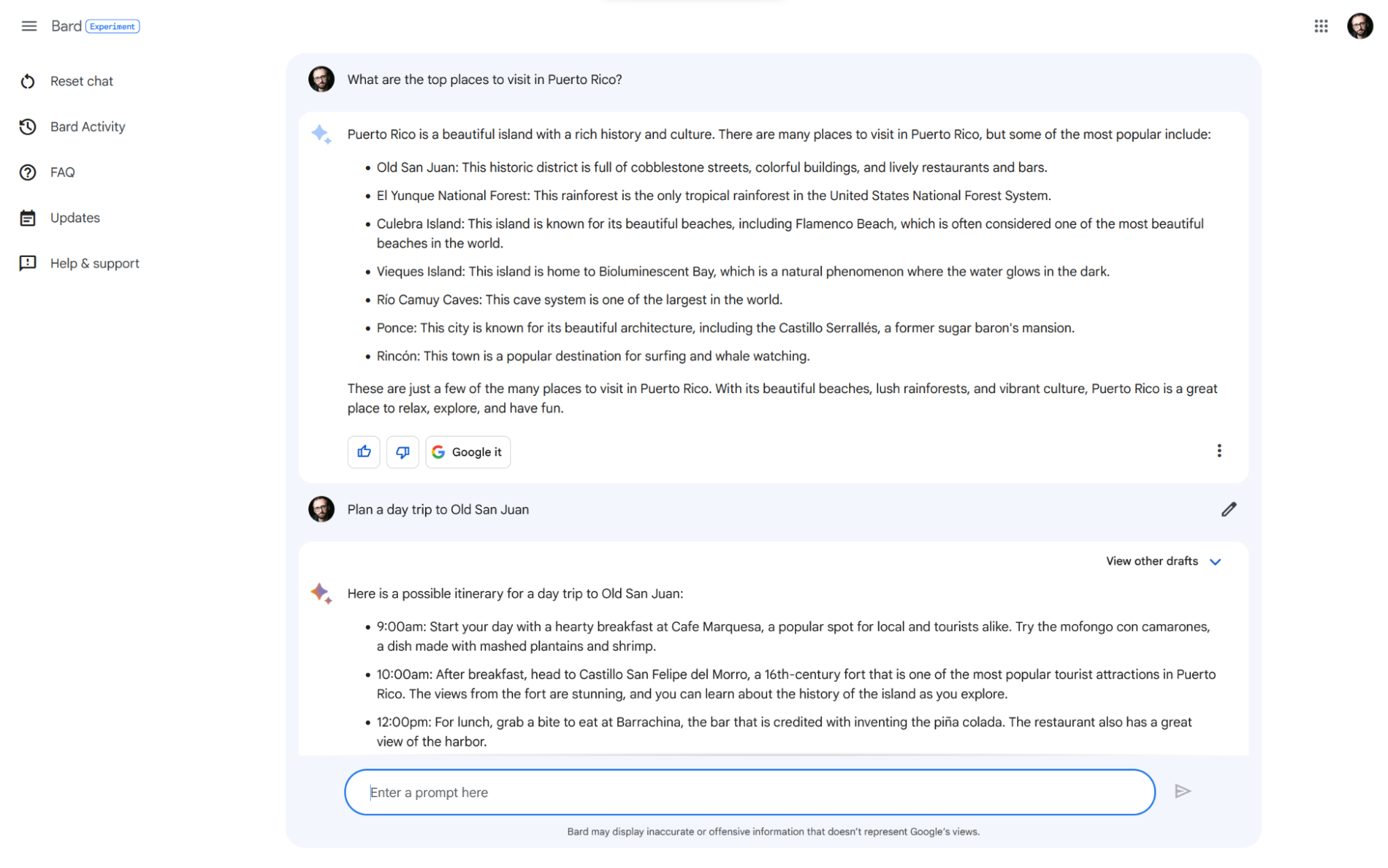This screenshot has width=1388, height=868.
Task: Click user profile avatar icon
Action: click(1360, 26)
